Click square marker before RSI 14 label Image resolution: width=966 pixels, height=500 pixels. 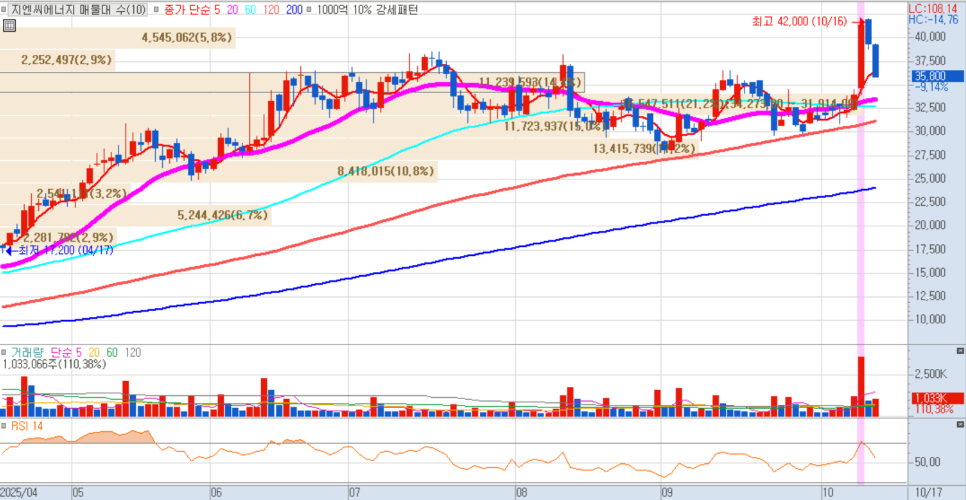pos(4,425)
